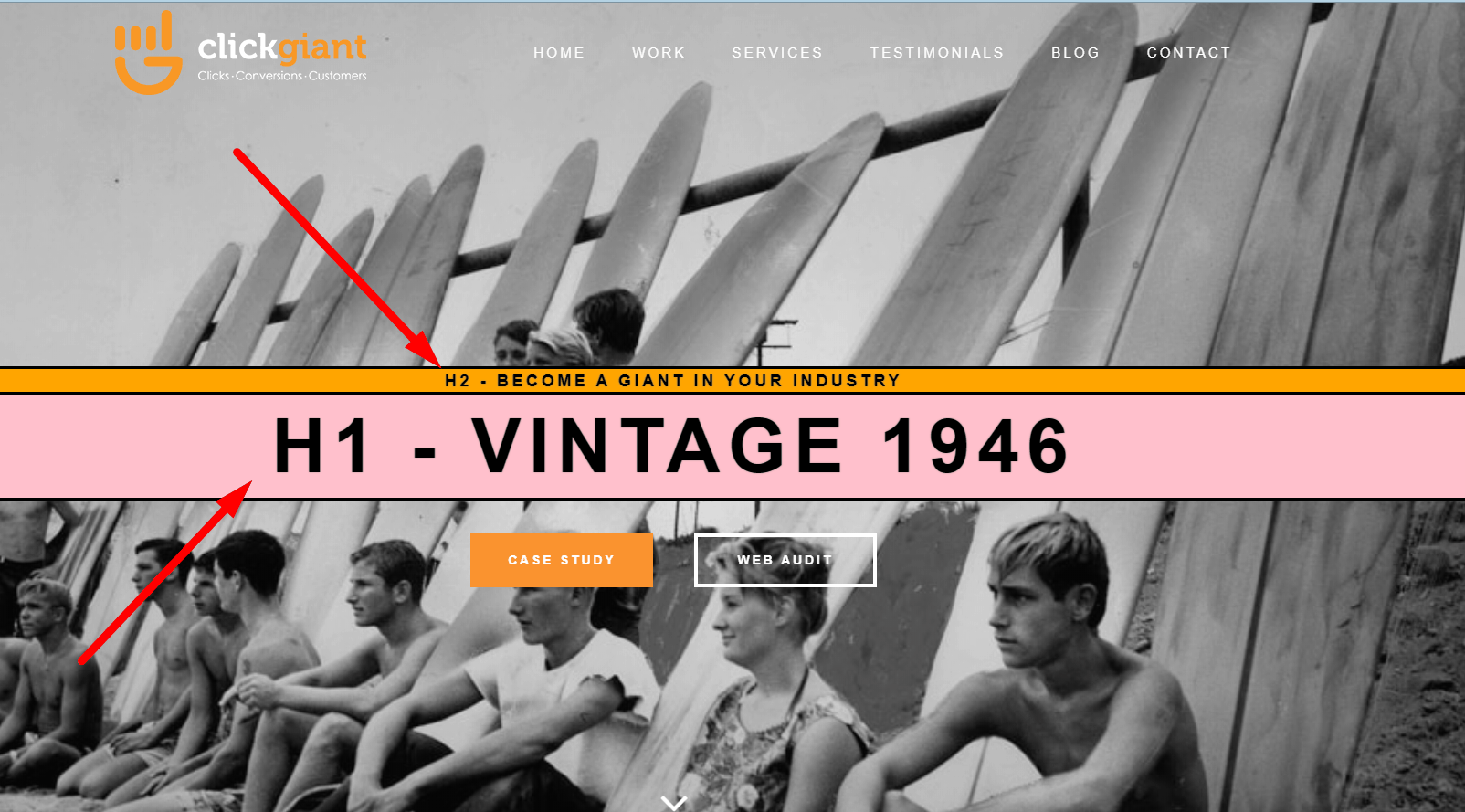Click the 1946 number in pink heading
1465x812 pixels.
975,446
